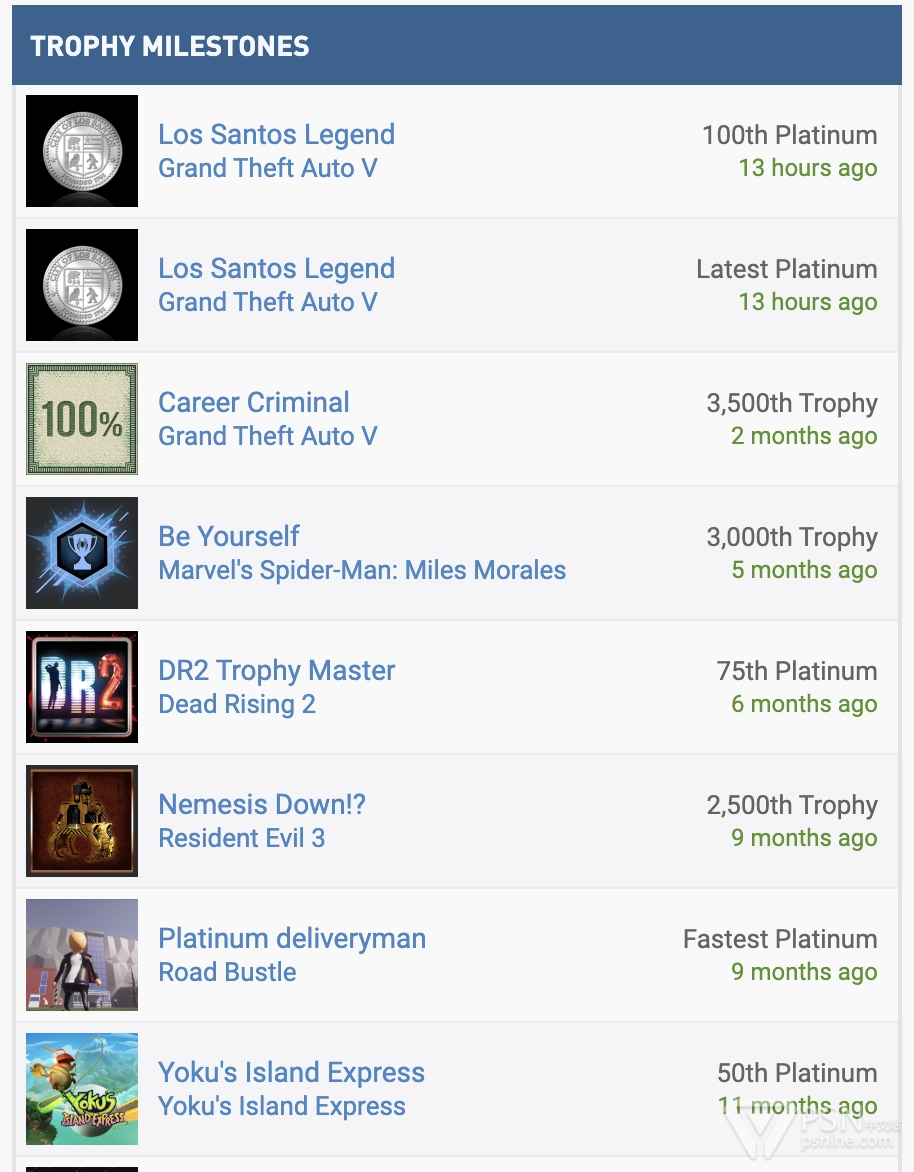Open the DR2 Trophy Master icon
Image resolution: width=914 pixels, height=1172 pixels.
82,687
